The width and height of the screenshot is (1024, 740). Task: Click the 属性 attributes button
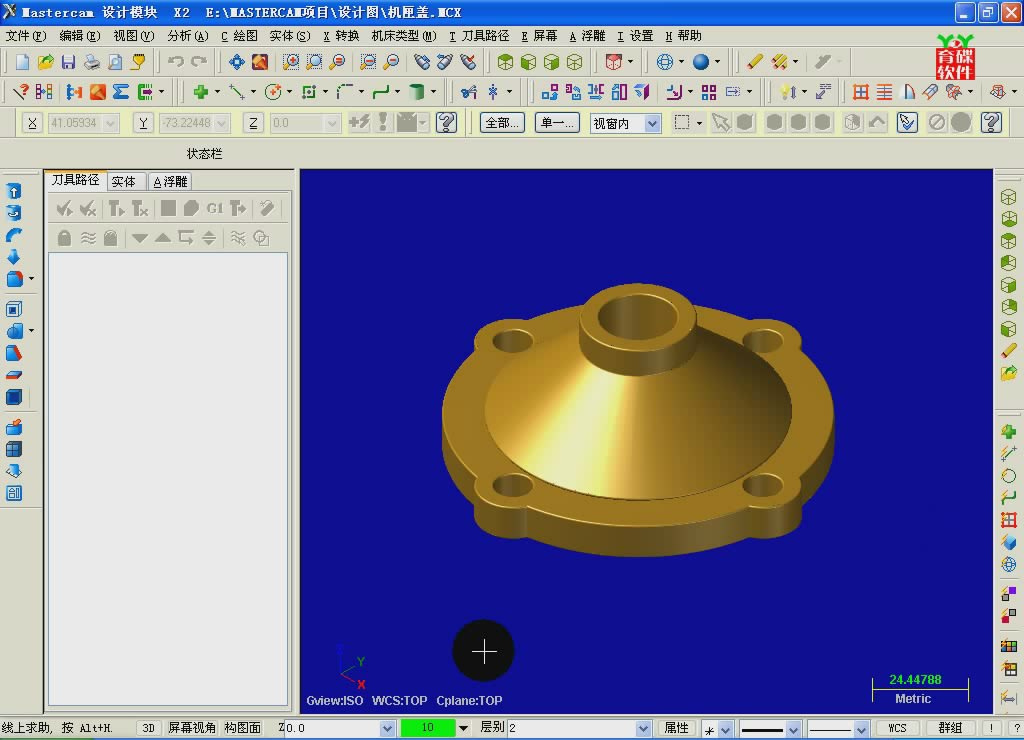[677, 728]
